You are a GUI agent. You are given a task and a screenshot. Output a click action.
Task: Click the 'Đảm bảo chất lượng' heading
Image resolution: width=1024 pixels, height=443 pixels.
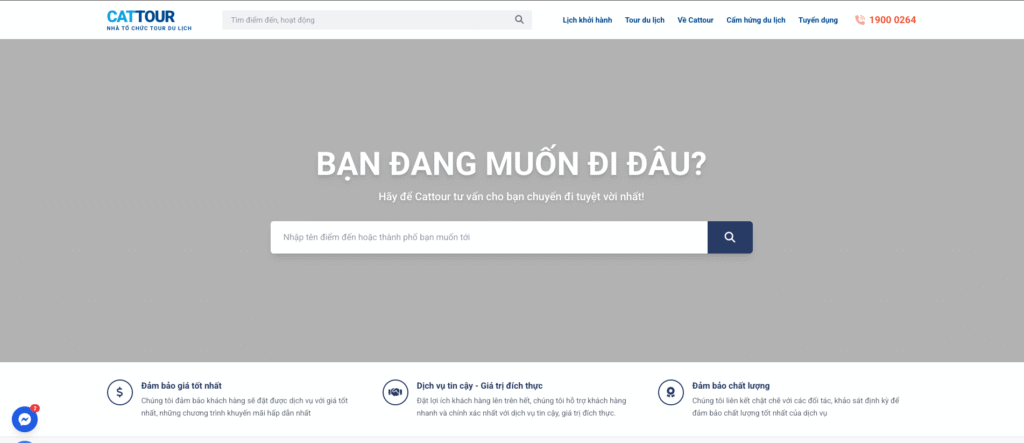coord(731,385)
